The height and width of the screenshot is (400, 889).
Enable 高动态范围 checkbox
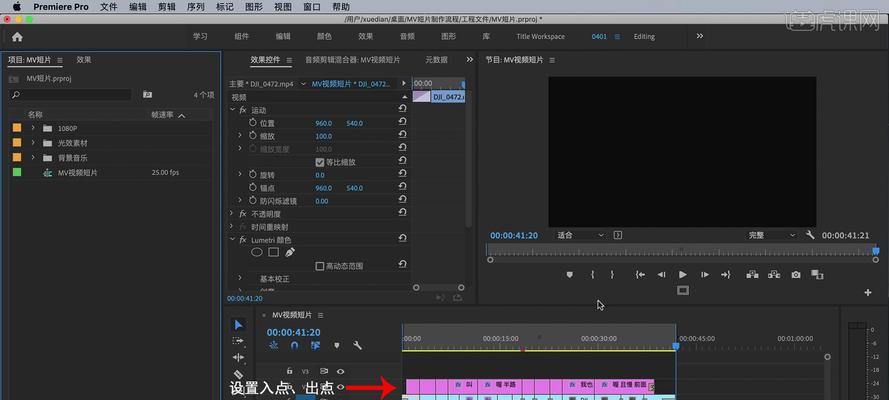320,266
